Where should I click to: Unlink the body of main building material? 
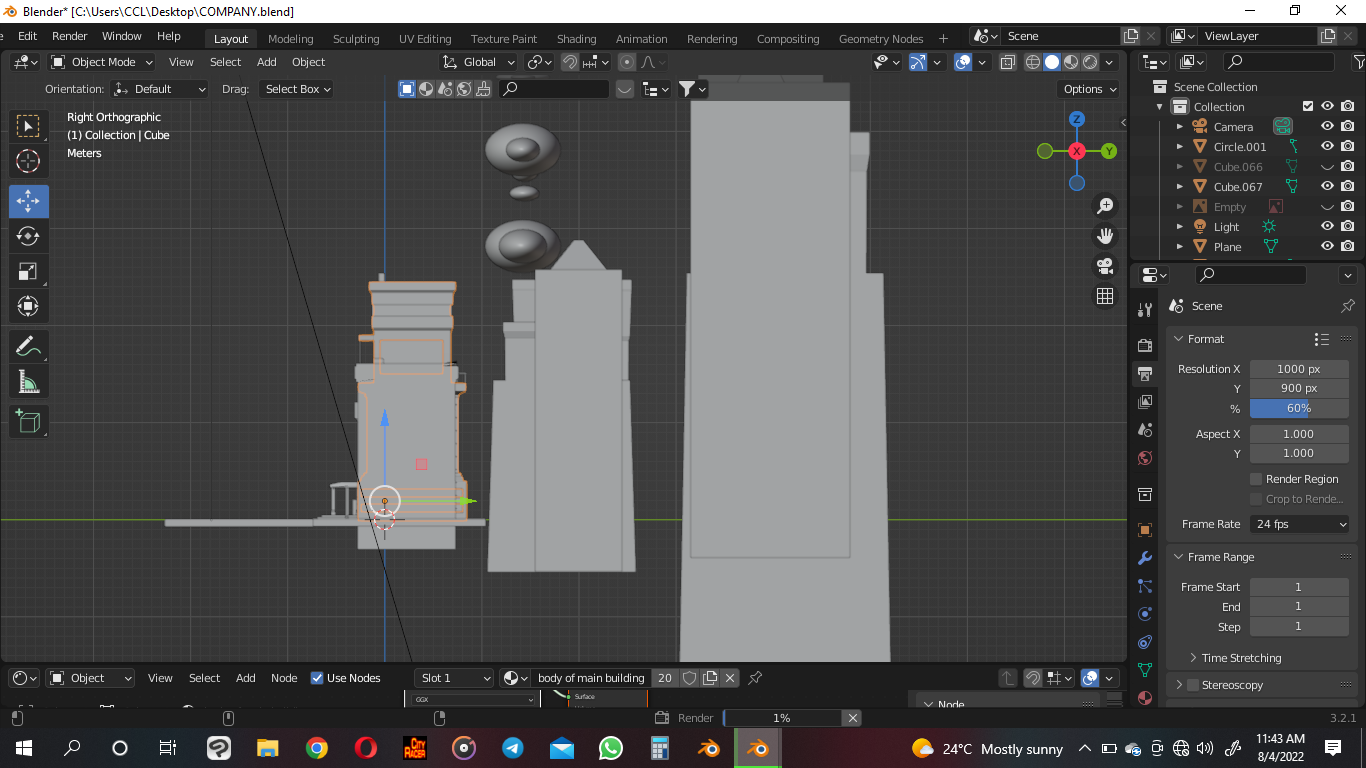(x=730, y=678)
